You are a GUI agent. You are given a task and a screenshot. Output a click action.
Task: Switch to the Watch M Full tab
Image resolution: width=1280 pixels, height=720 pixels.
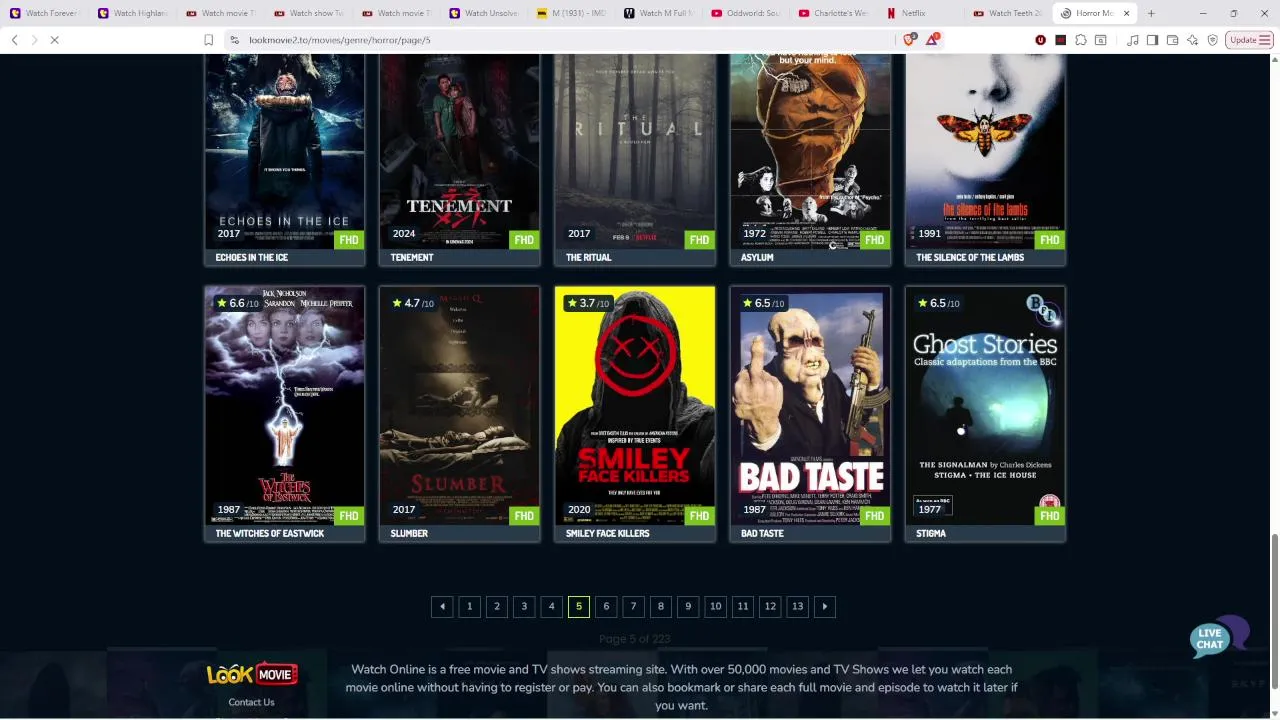click(x=660, y=13)
